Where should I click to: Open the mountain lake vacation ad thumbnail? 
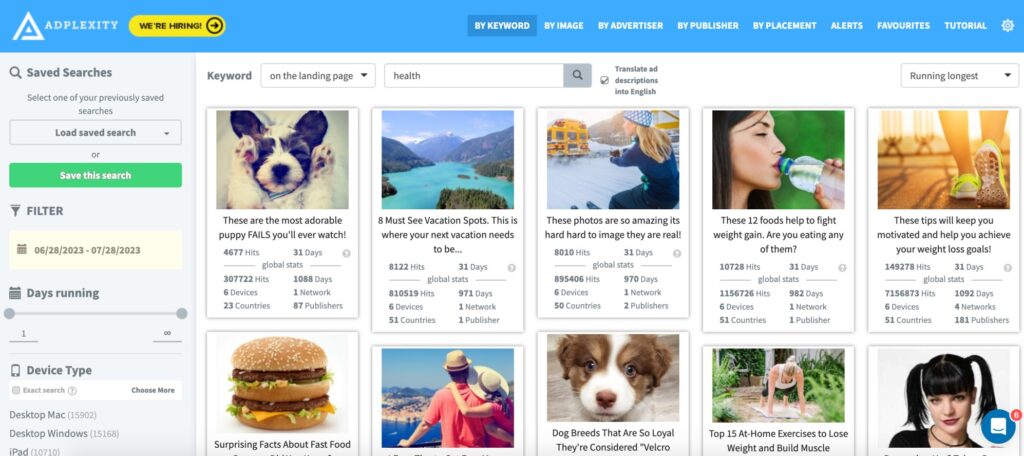click(447, 159)
